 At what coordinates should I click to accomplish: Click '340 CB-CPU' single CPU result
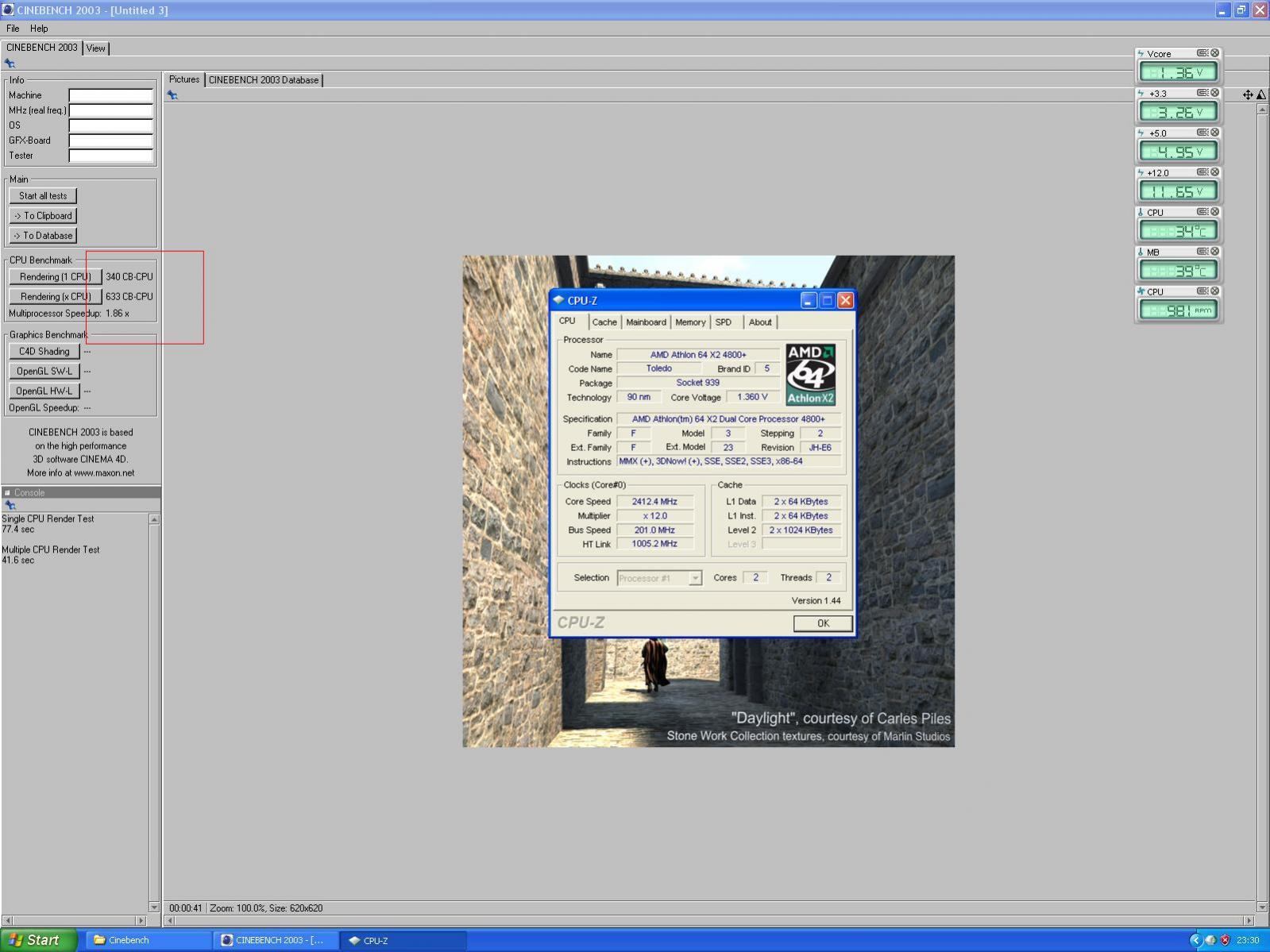coord(129,277)
